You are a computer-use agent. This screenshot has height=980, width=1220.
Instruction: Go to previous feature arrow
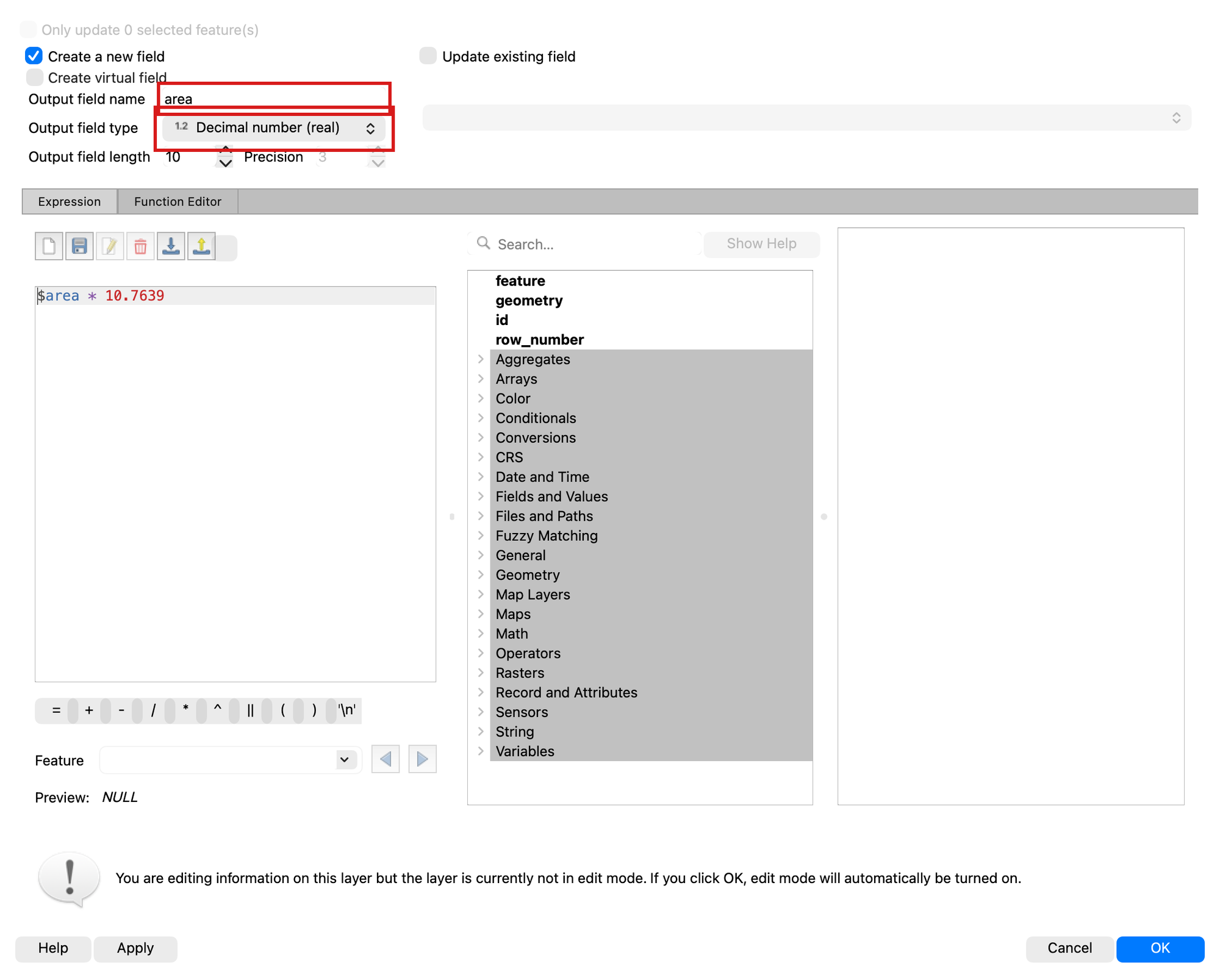(x=386, y=759)
